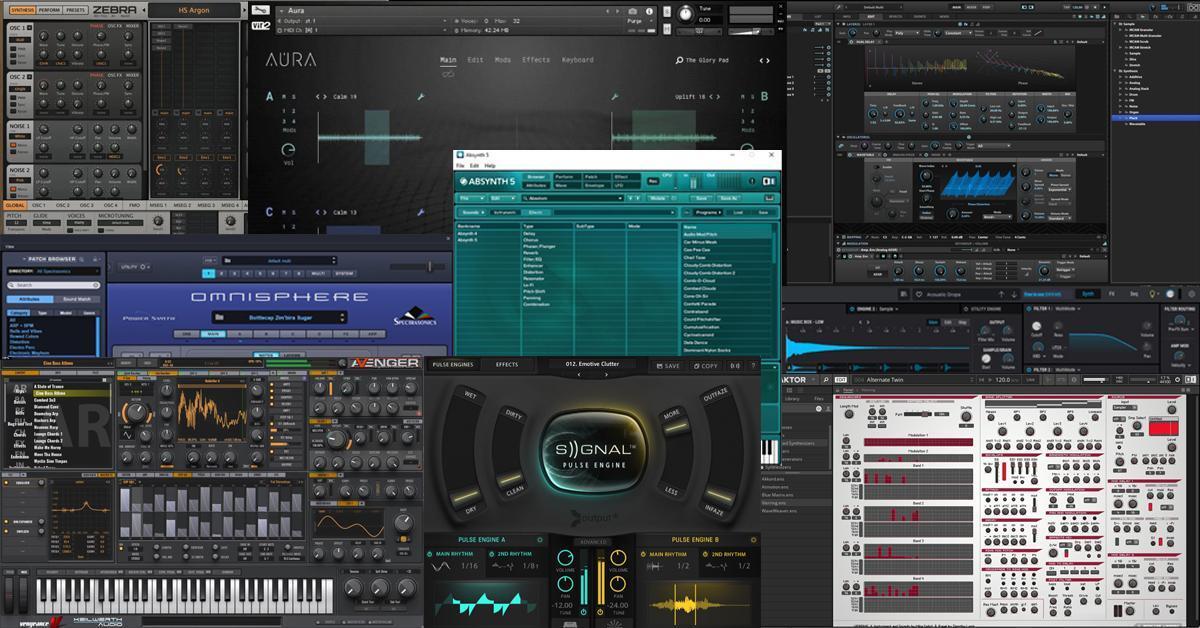
Task: Click the wrench icon for Aura layer A
Action: coord(421,97)
